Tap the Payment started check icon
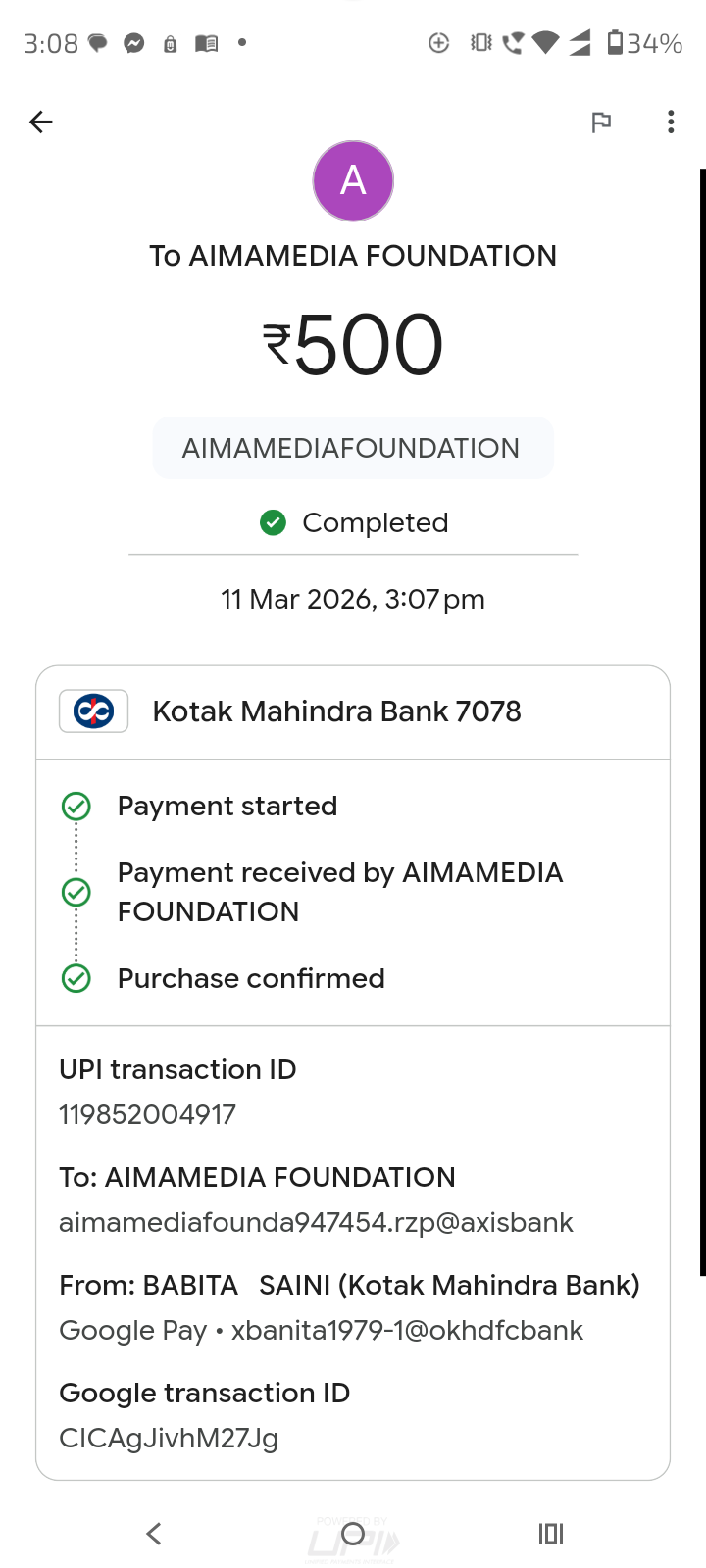This screenshot has height=1568, width=706. click(x=76, y=807)
